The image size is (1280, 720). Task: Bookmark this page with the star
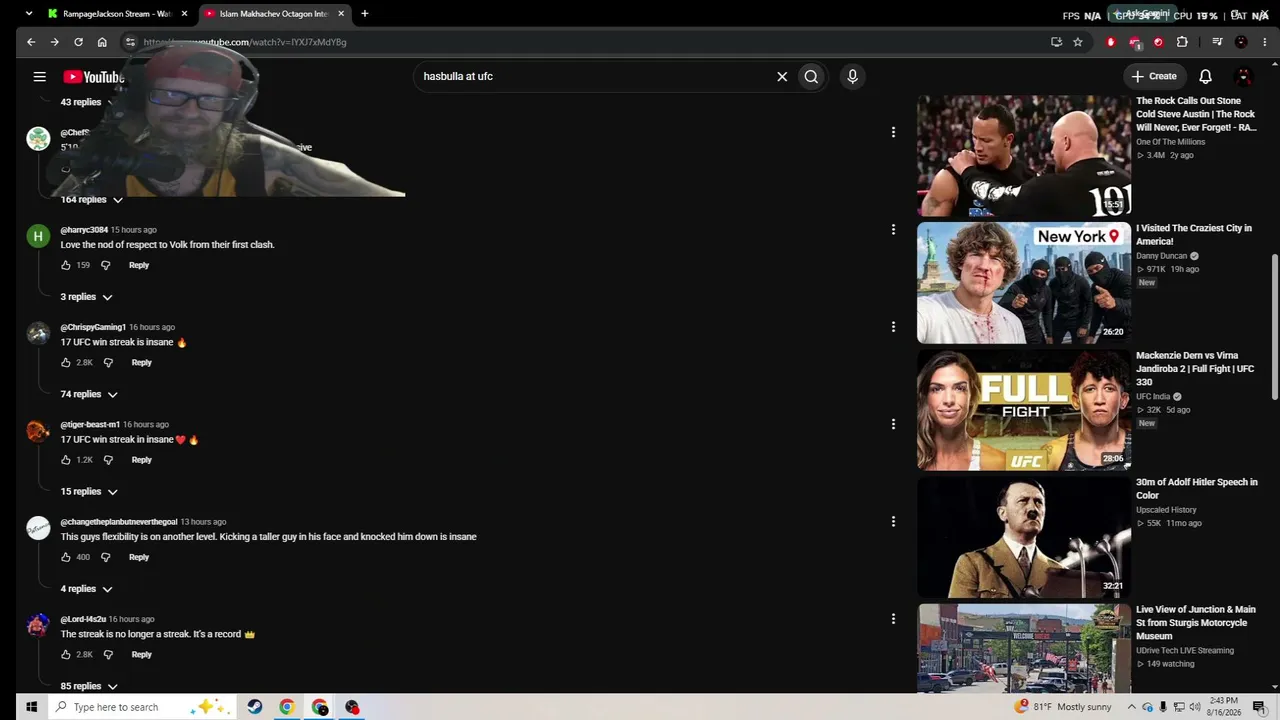pyautogui.click(x=1078, y=42)
